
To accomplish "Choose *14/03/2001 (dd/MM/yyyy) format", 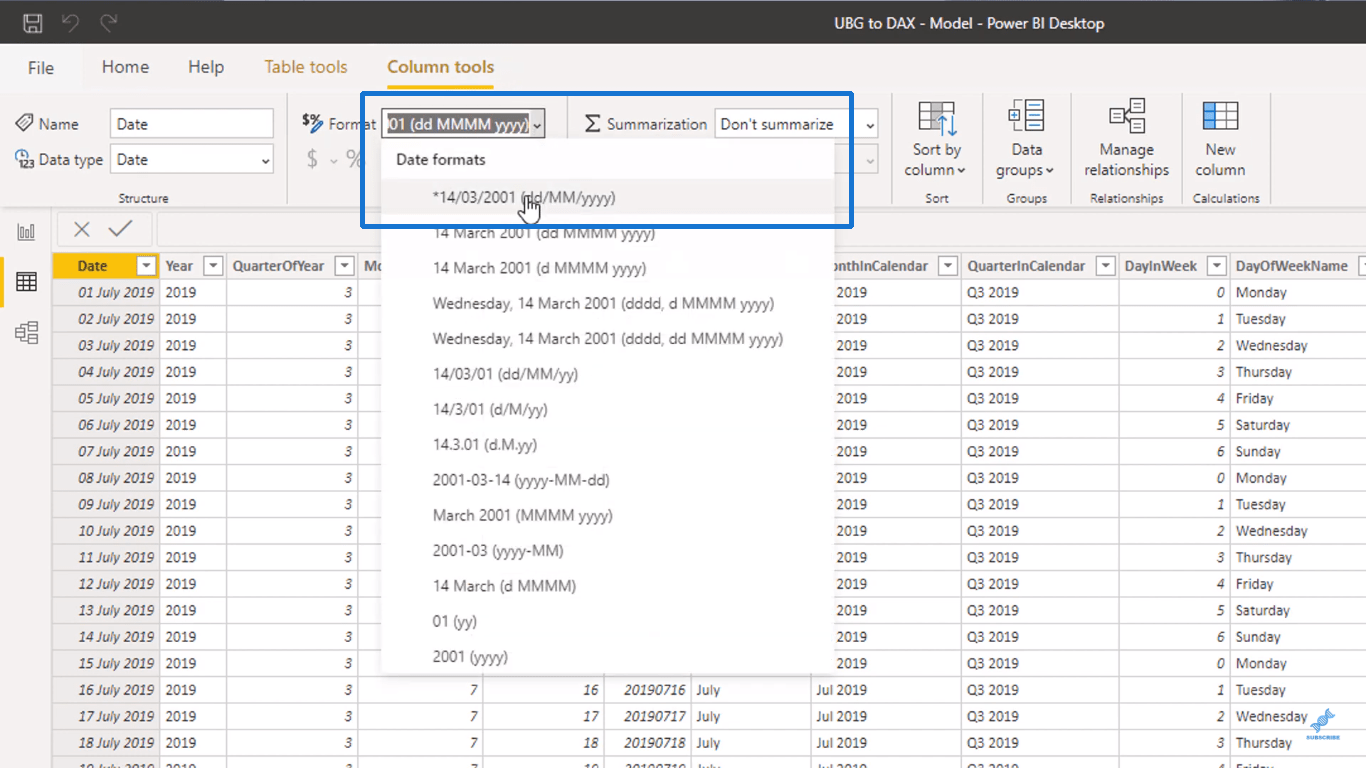I will pyautogui.click(x=607, y=198).
